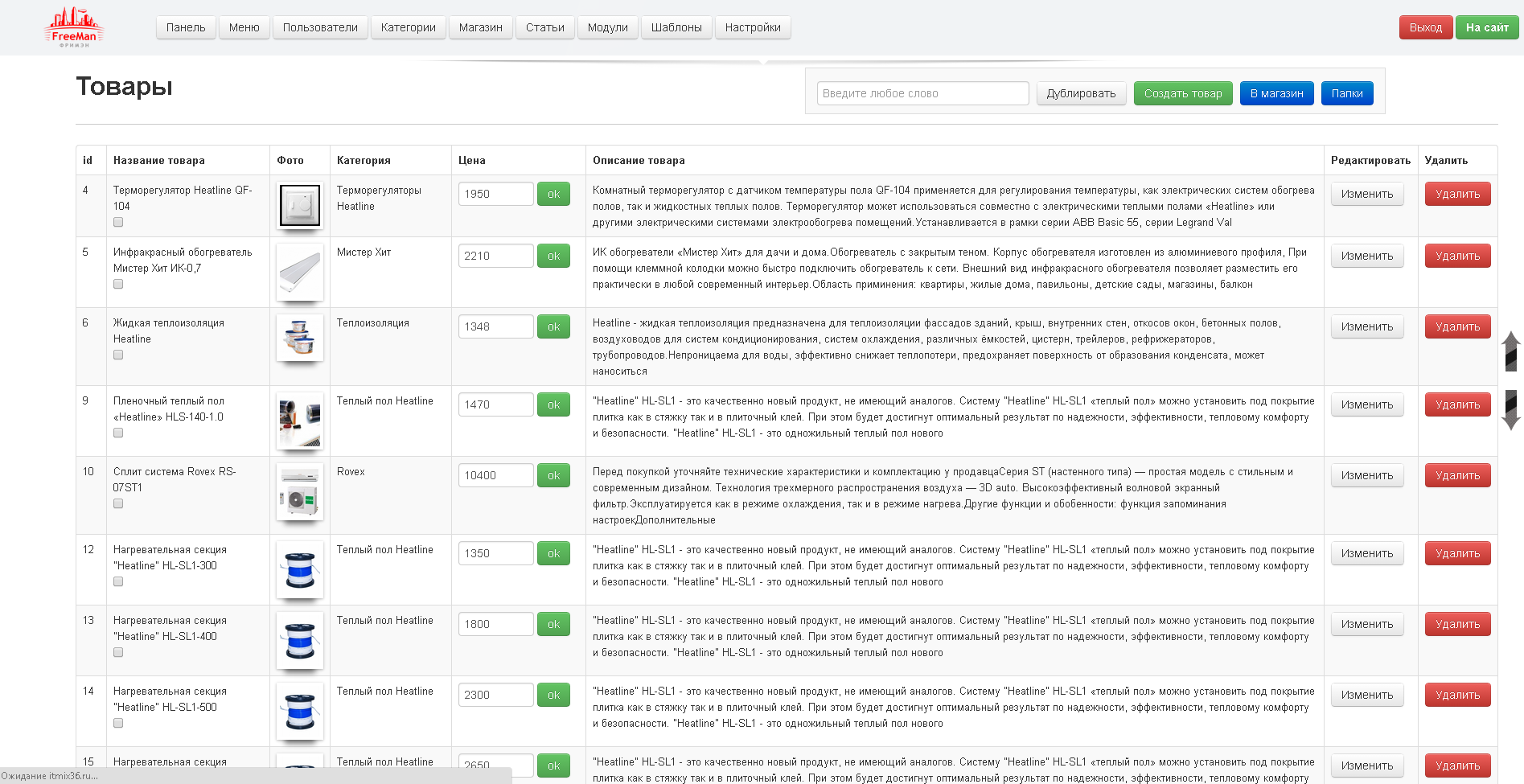The width and height of the screenshot is (1524, 784).
Task: Confirm price 1470 with ok button
Action: pos(553,404)
